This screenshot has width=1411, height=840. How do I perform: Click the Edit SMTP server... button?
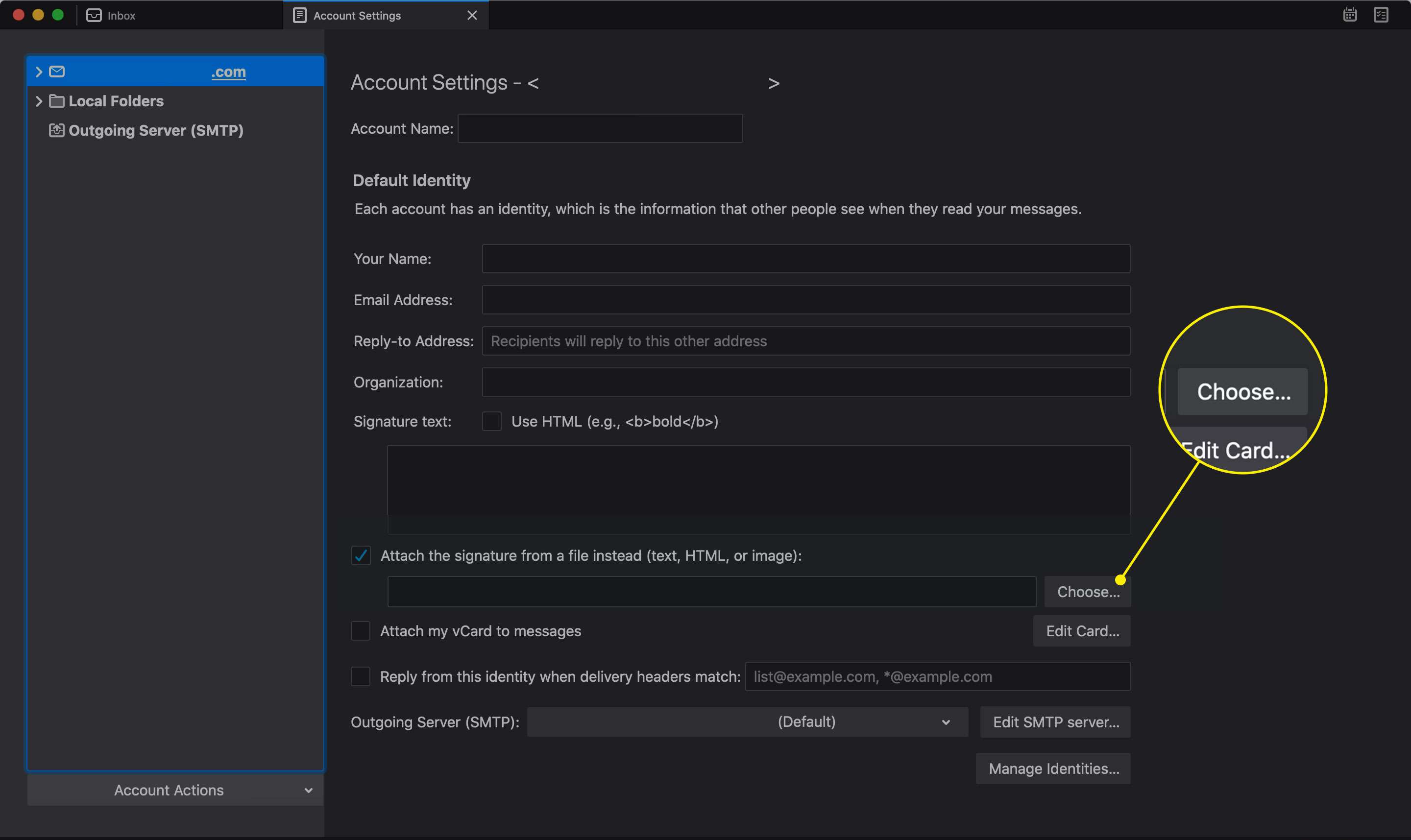tap(1055, 722)
